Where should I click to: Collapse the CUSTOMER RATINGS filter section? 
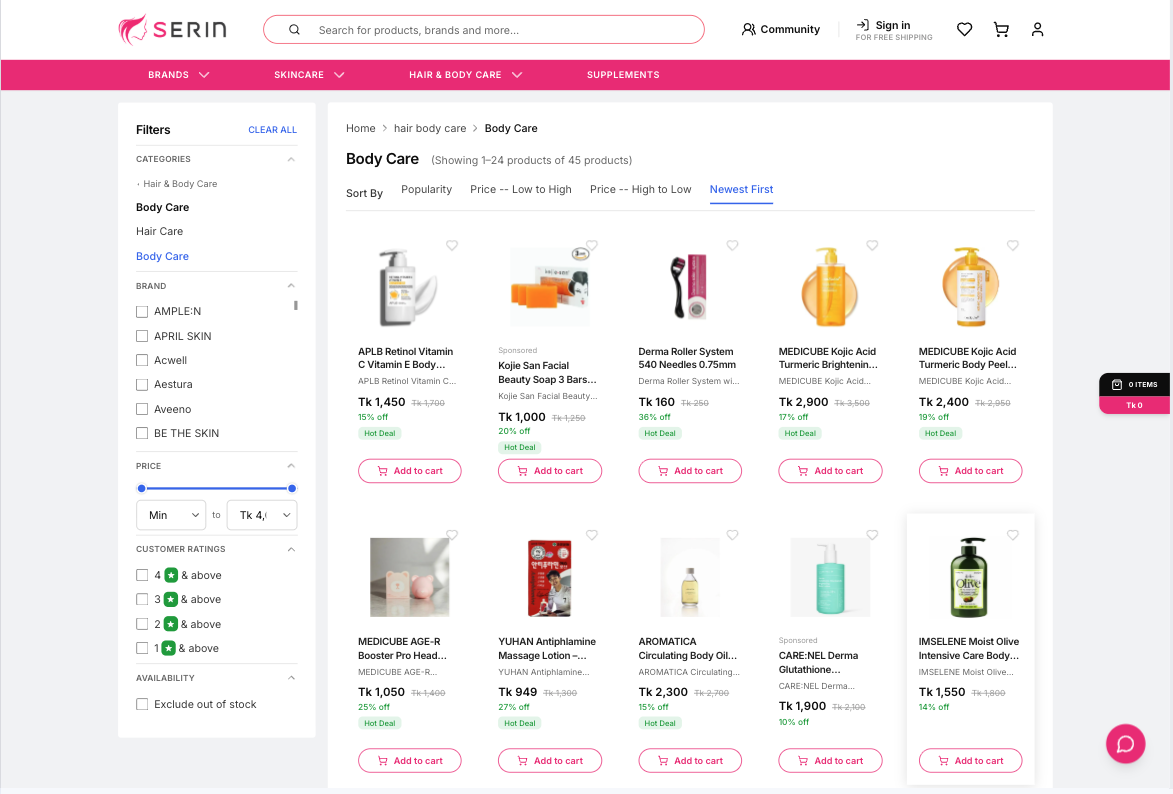291,549
